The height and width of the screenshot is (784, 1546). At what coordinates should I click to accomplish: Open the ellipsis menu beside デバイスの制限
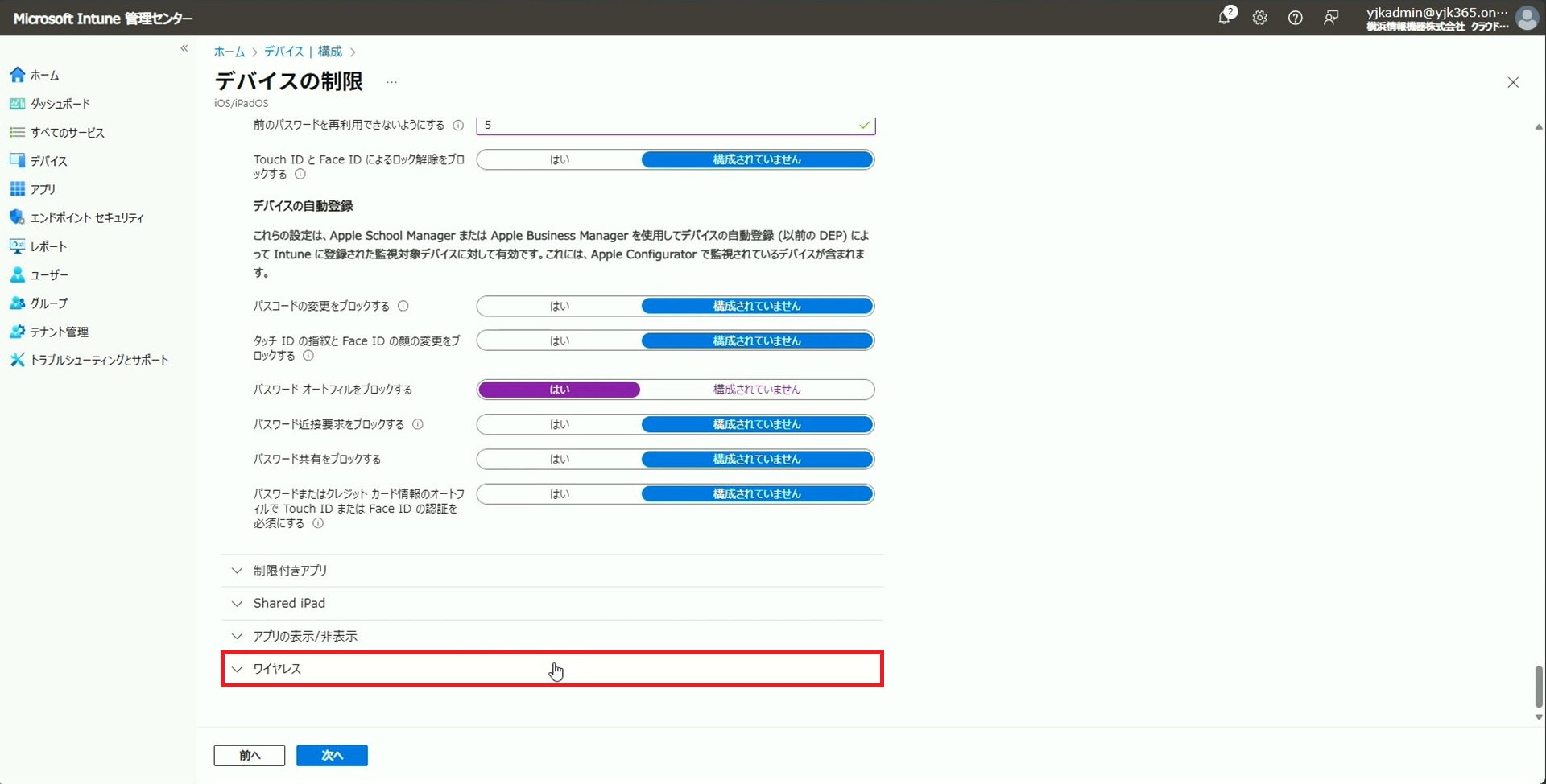[391, 82]
